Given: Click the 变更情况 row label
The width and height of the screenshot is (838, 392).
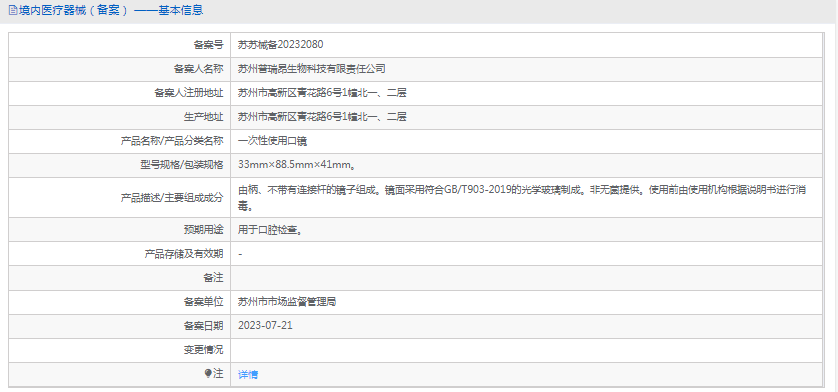Looking at the screenshot, I should click(x=203, y=350).
